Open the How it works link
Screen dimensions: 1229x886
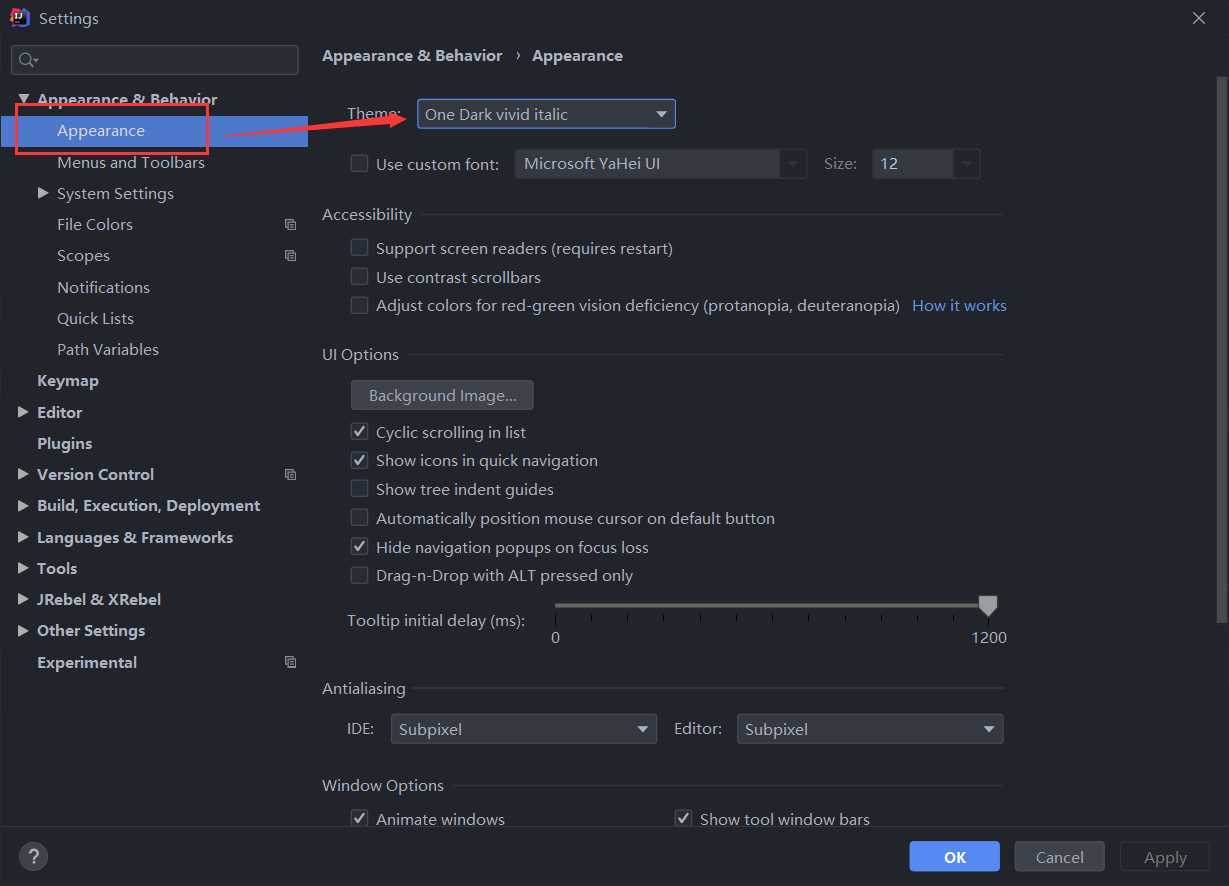959,306
